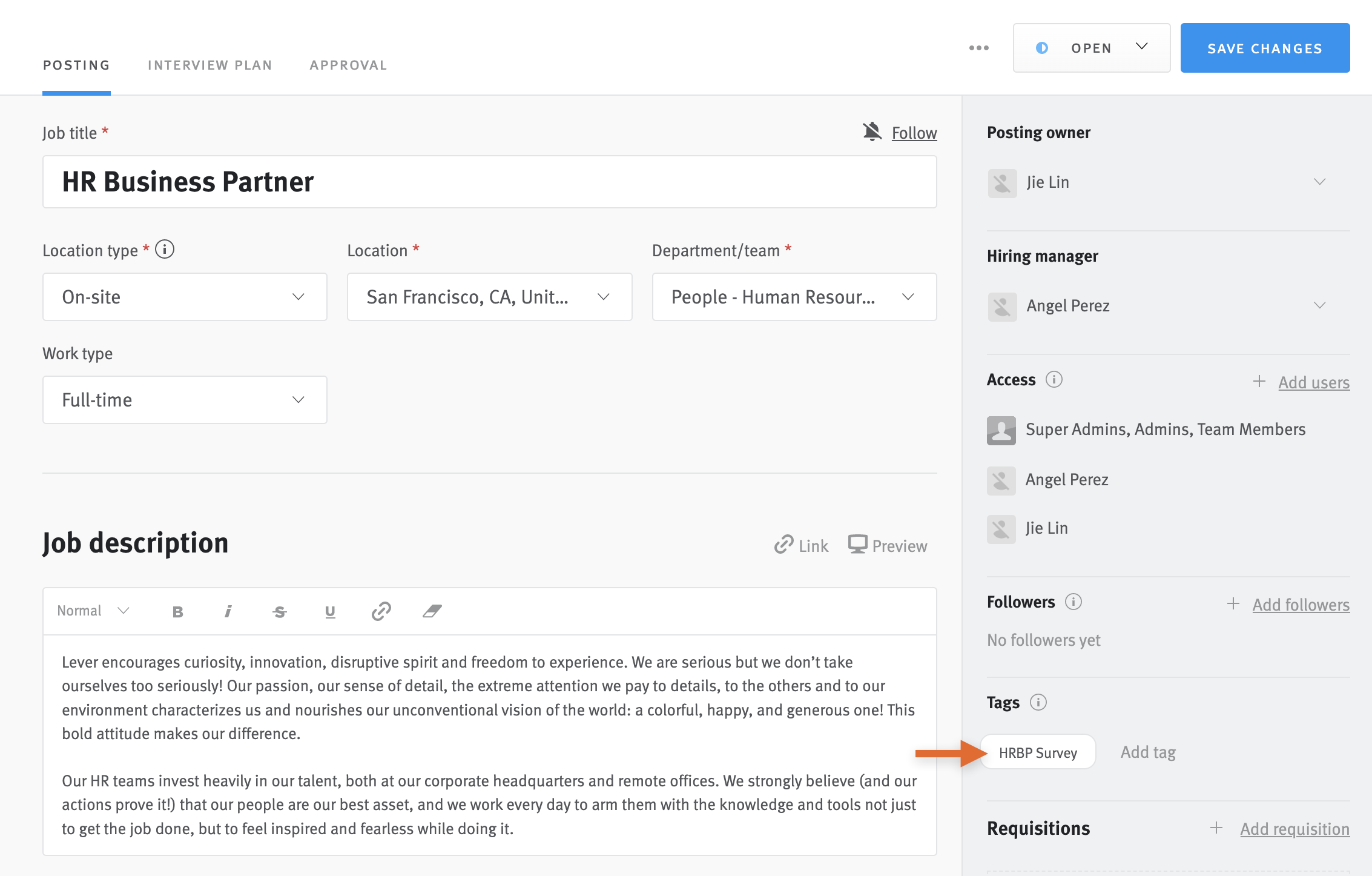Click the blue OPEN status indicator icon
Image resolution: width=1372 pixels, height=876 pixels.
click(x=1041, y=48)
